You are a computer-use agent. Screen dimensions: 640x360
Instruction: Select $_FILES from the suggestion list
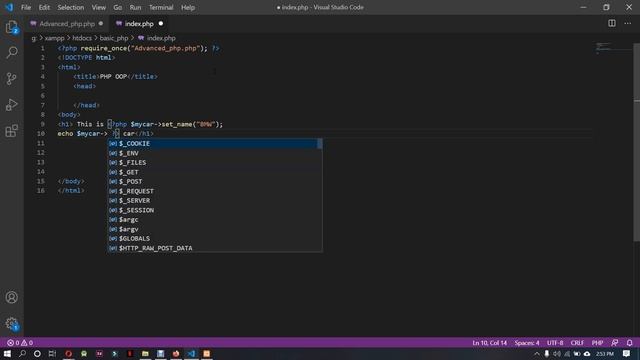point(213,162)
